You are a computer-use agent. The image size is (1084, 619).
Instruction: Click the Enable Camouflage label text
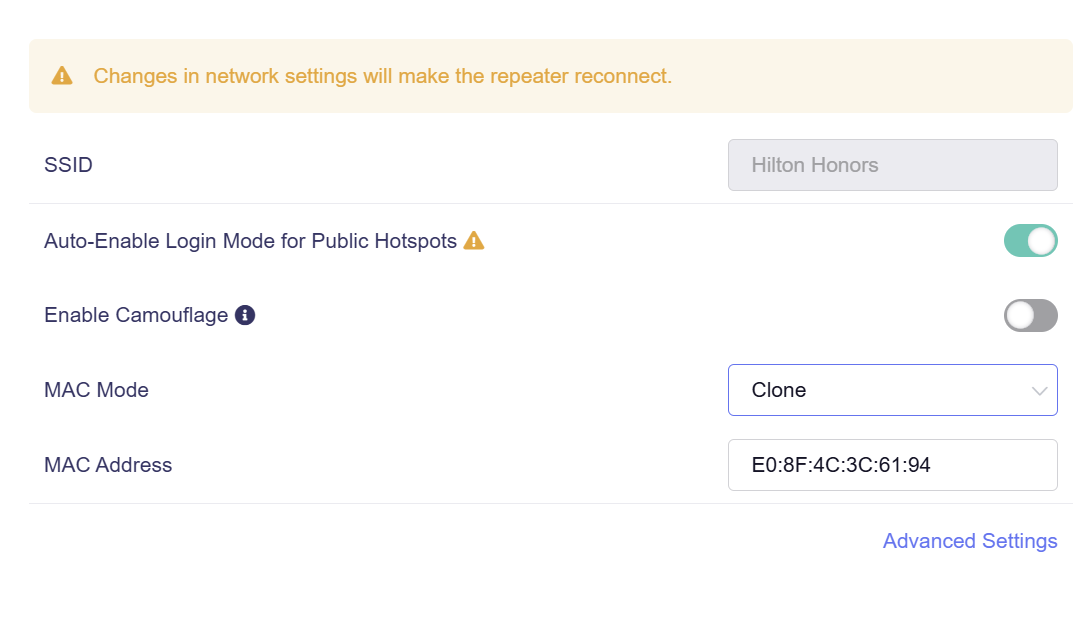(x=136, y=315)
